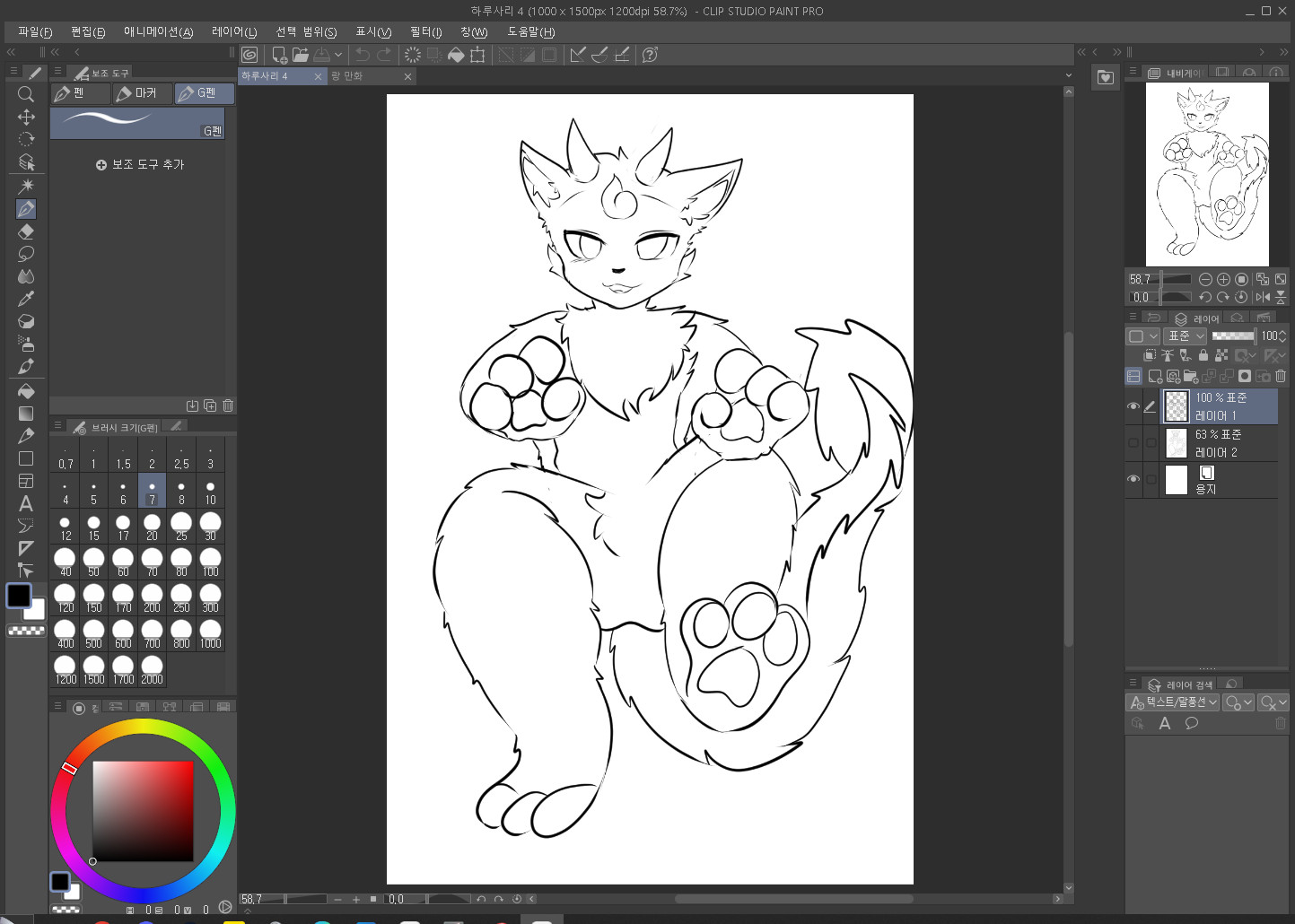Viewport: 1295px width, 924px height.
Task: Click the Scale/Rotate transform icon
Action: (x=477, y=55)
